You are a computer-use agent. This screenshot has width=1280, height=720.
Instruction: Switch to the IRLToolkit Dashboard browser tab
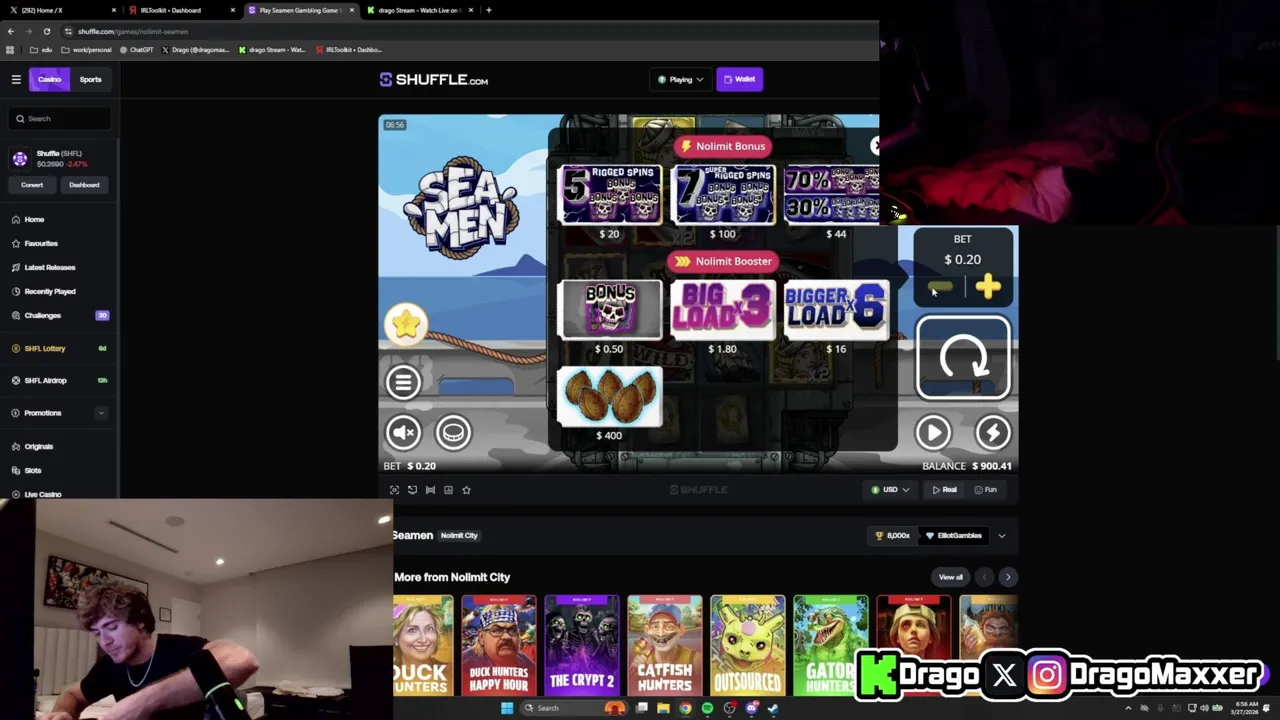180,10
